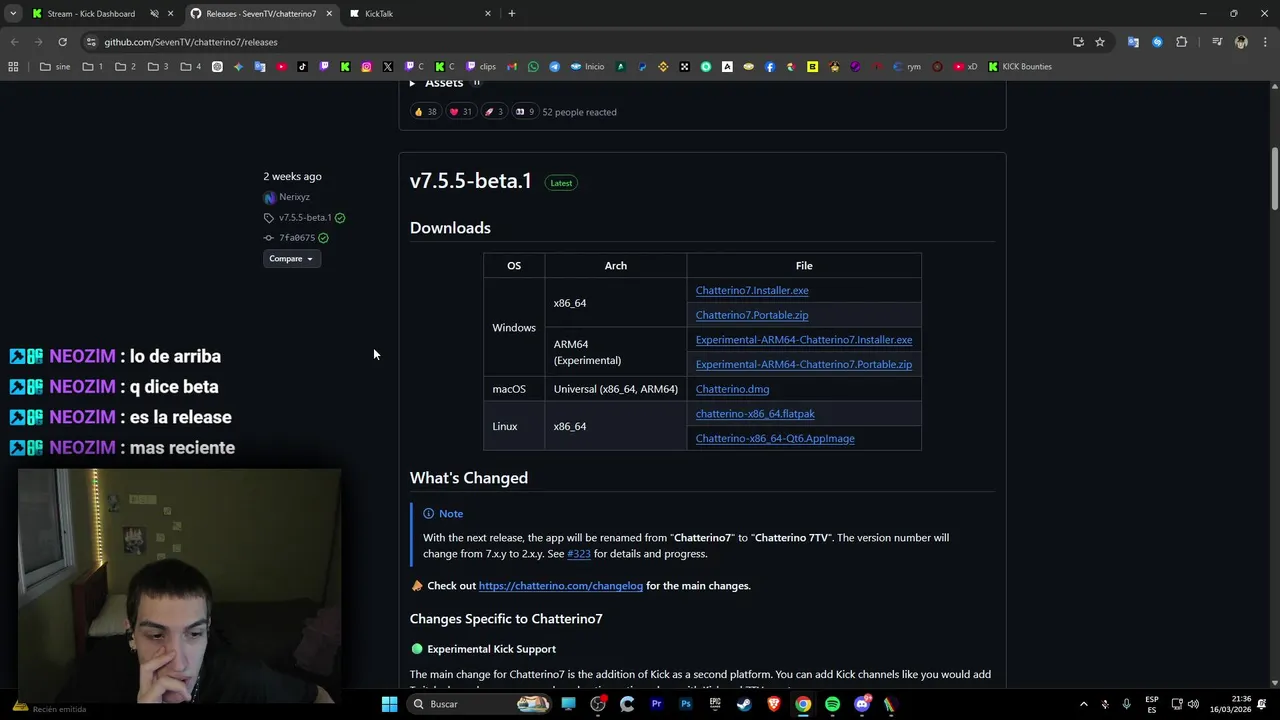
Task: Open the Binance bookmark icon
Action: tap(663, 67)
